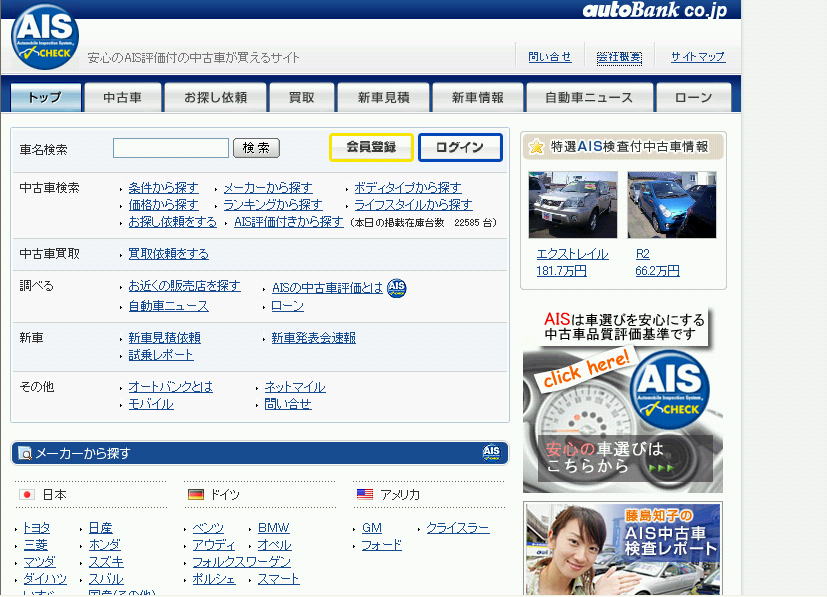Click the BMW maker link
Screen dimensions: 827x597
(273, 528)
